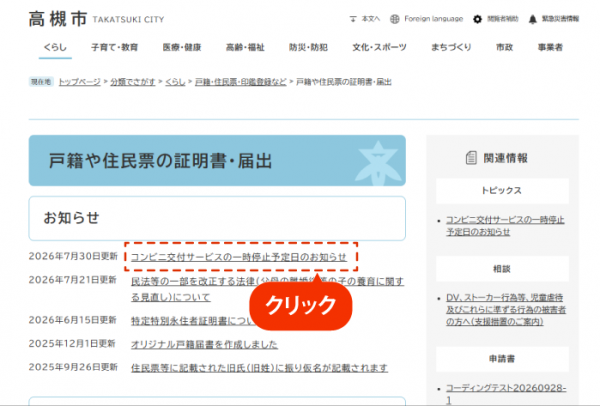Viewport: 600px width, 406px height.
Task: Click the 本文へ skip arrow icon
Action: click(353, 19)
